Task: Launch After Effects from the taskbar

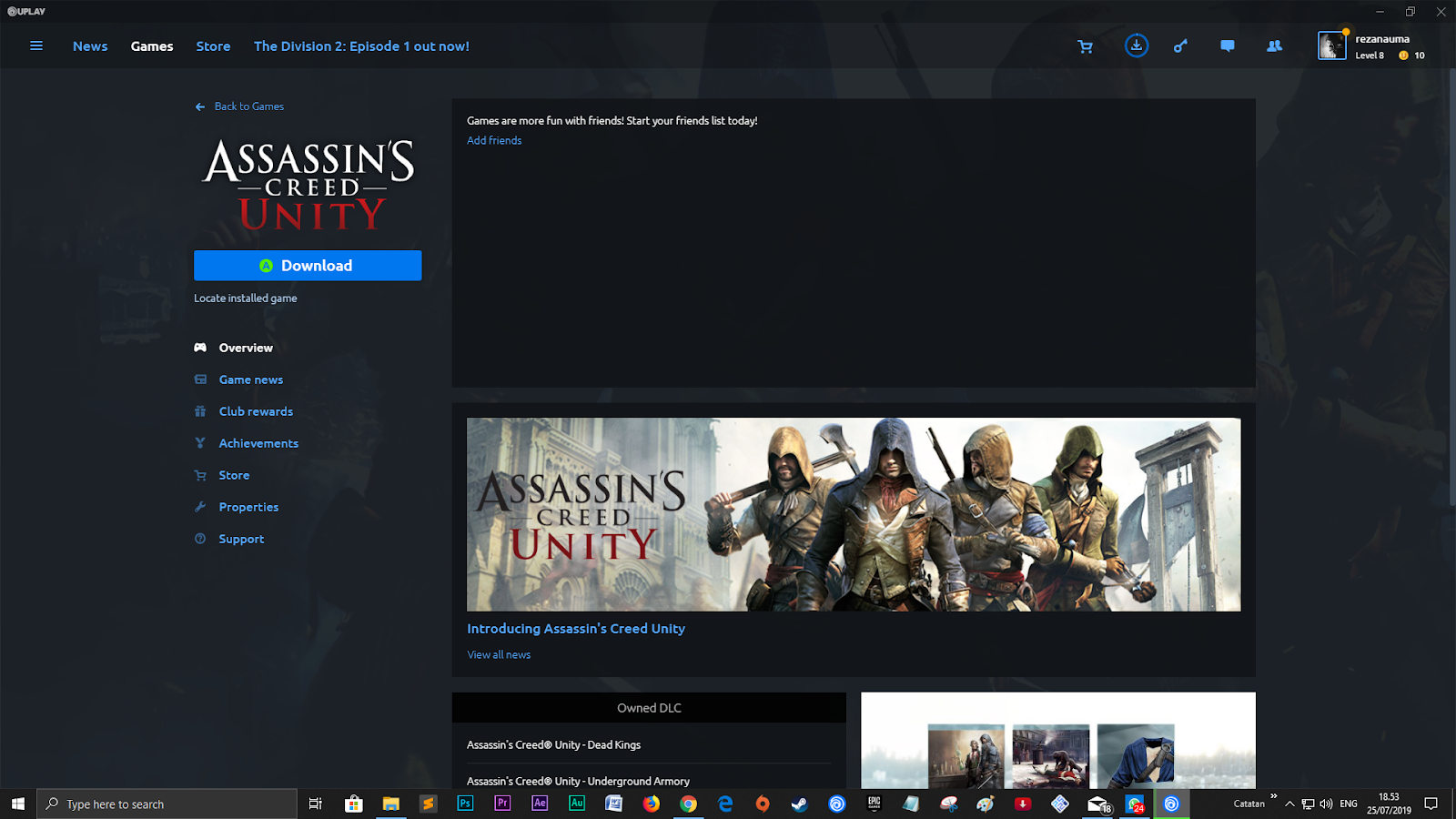Action: click(540, 804)
